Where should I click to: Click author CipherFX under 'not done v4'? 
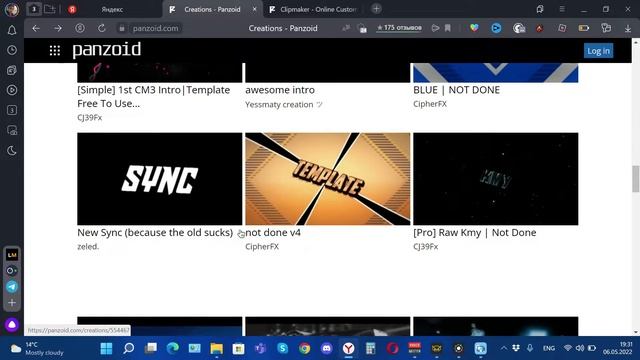(262, 247)
